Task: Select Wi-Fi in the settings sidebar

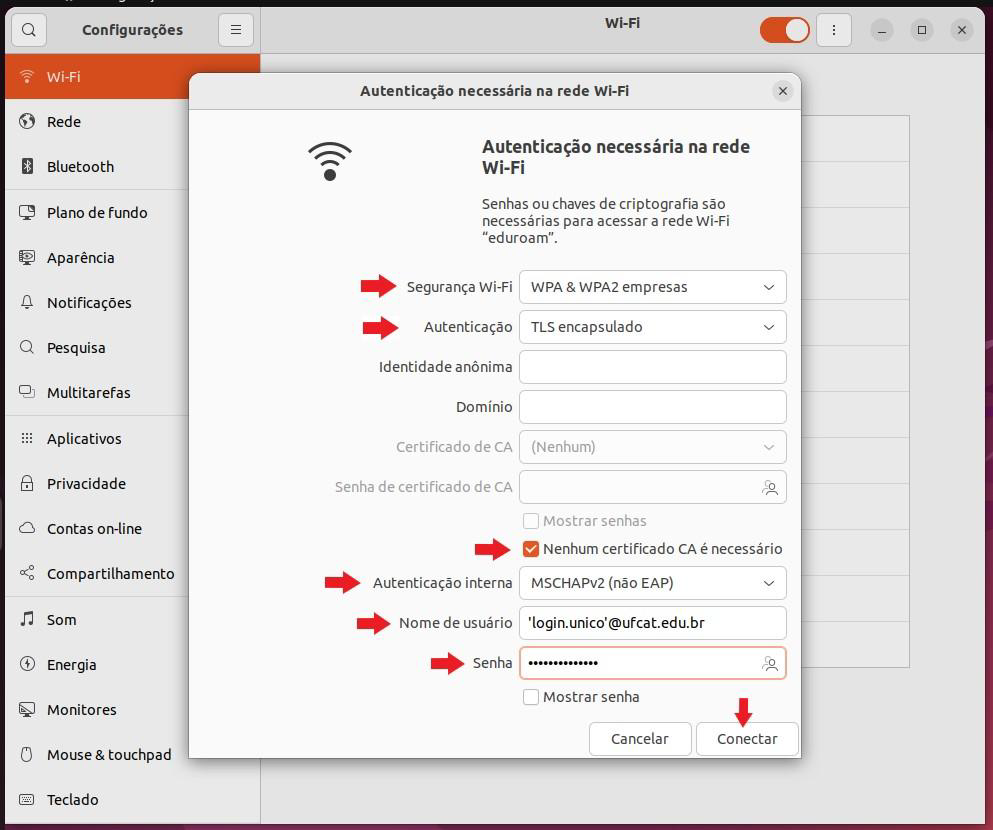Action: coord(98,77)
